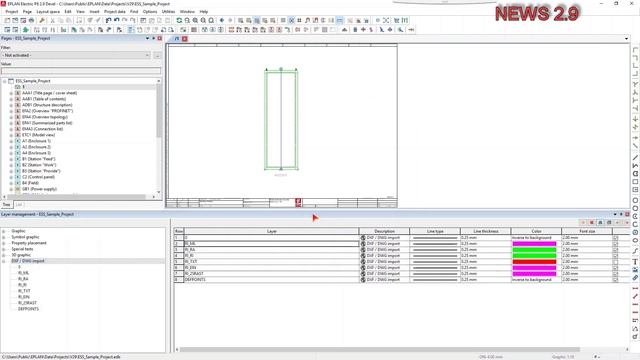Viewport: 640px width, 360px height.
Task: Toggle checkbox for layer RI_EIN row
Action: point(616,267)
